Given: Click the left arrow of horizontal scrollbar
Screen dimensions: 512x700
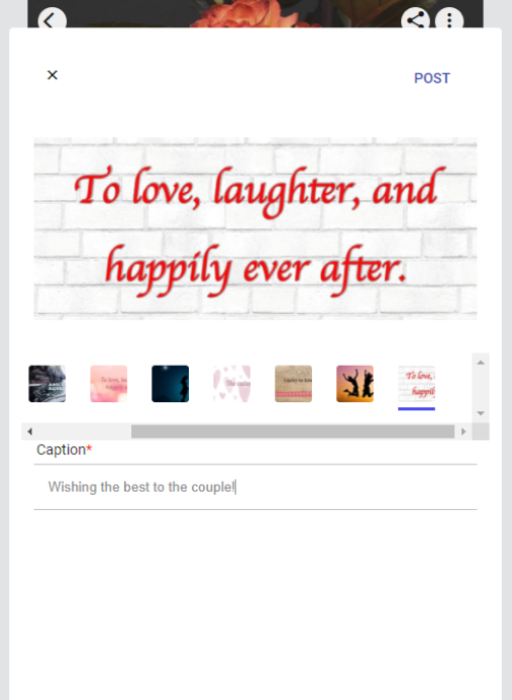Looking at the screenshot, I should pos(30,431).
